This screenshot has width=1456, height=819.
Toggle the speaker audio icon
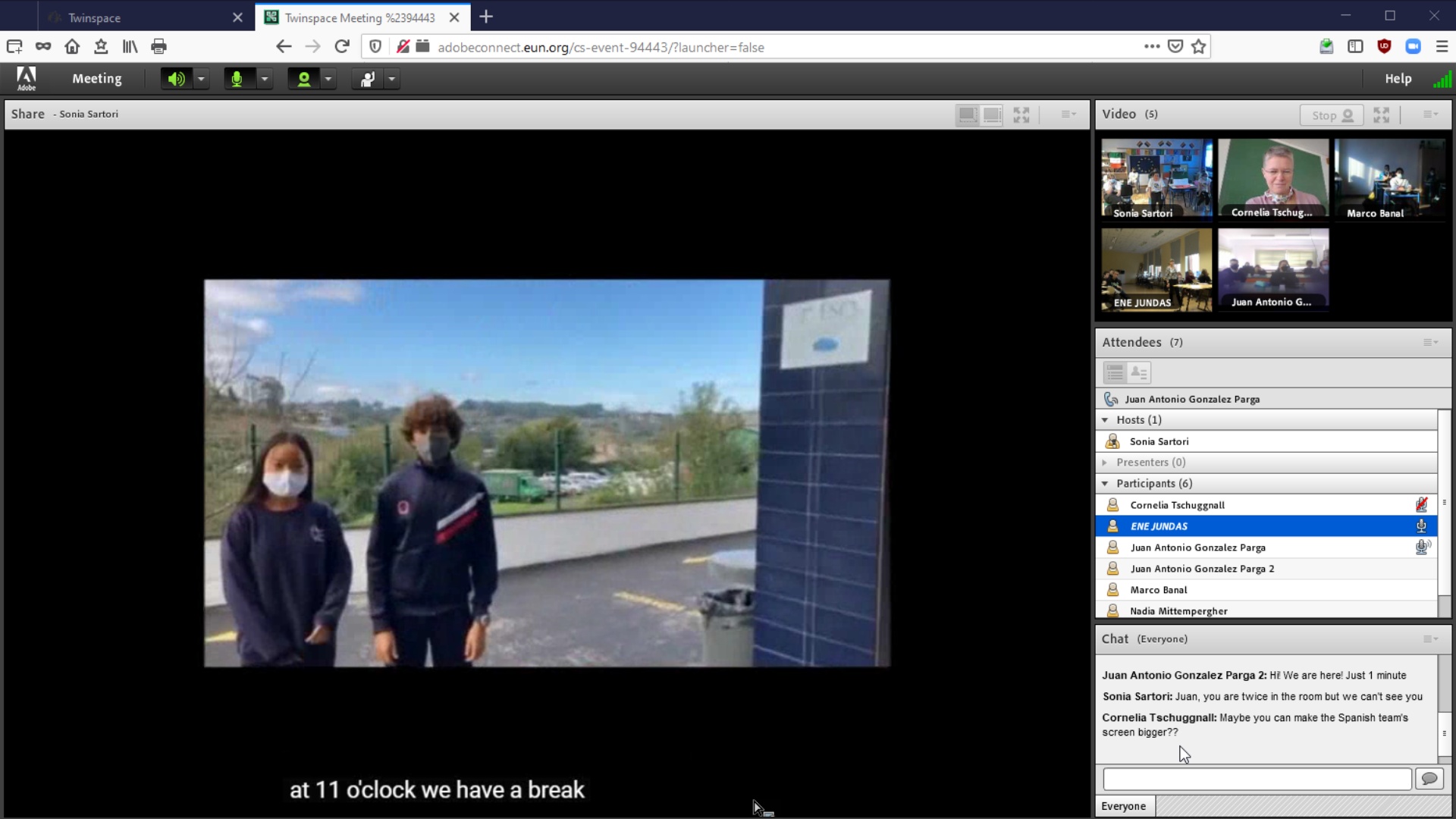pyautogui.click(x=176, y=79)
